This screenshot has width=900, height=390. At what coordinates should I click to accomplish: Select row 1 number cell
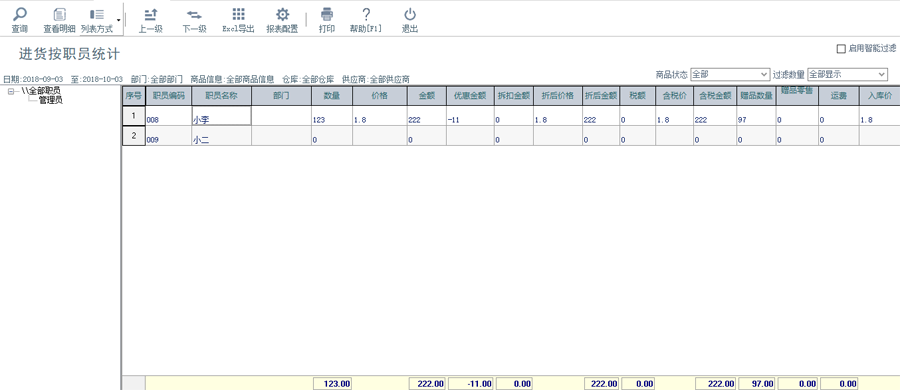(133, 115)
